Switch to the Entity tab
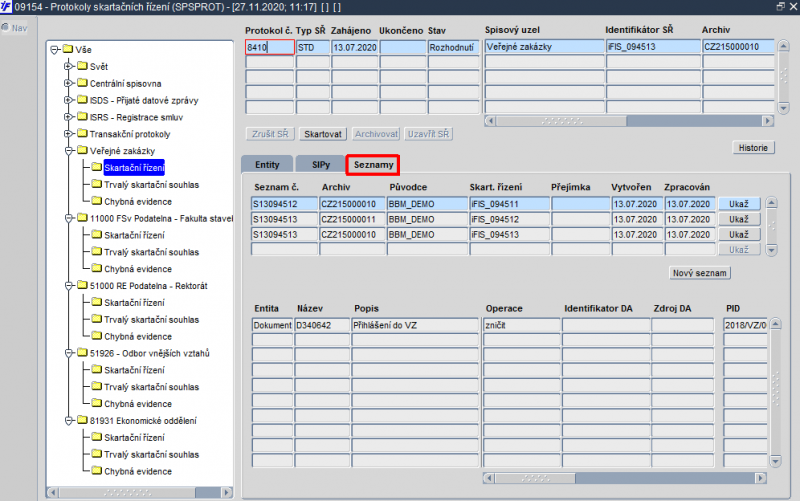This screenshot has width=800, height=501. (x=267, y=164)
